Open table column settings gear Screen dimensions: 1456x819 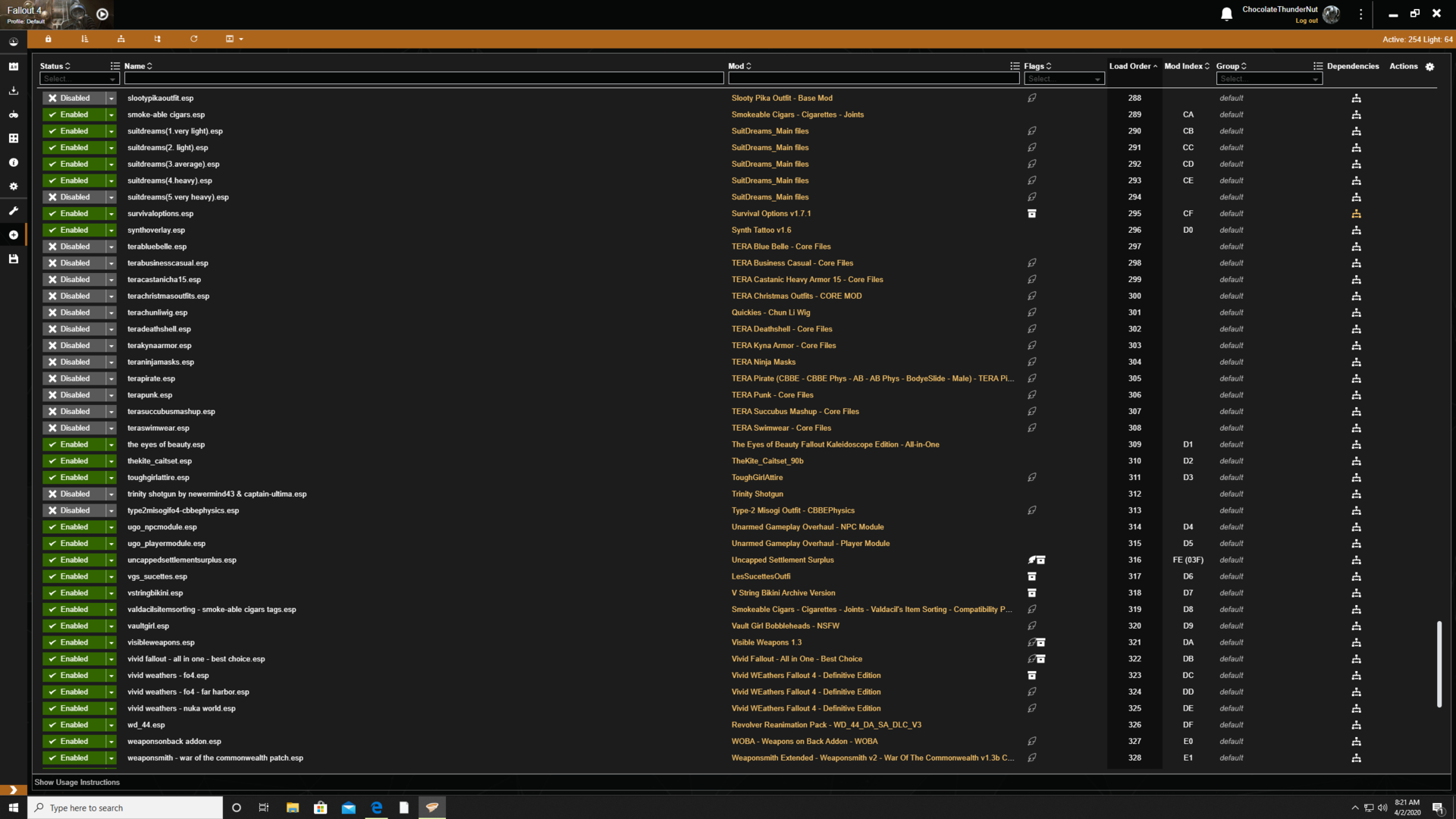1429,67
